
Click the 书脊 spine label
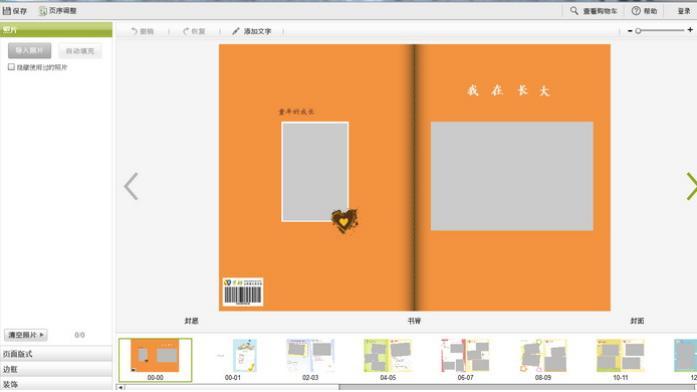[414, 321]
